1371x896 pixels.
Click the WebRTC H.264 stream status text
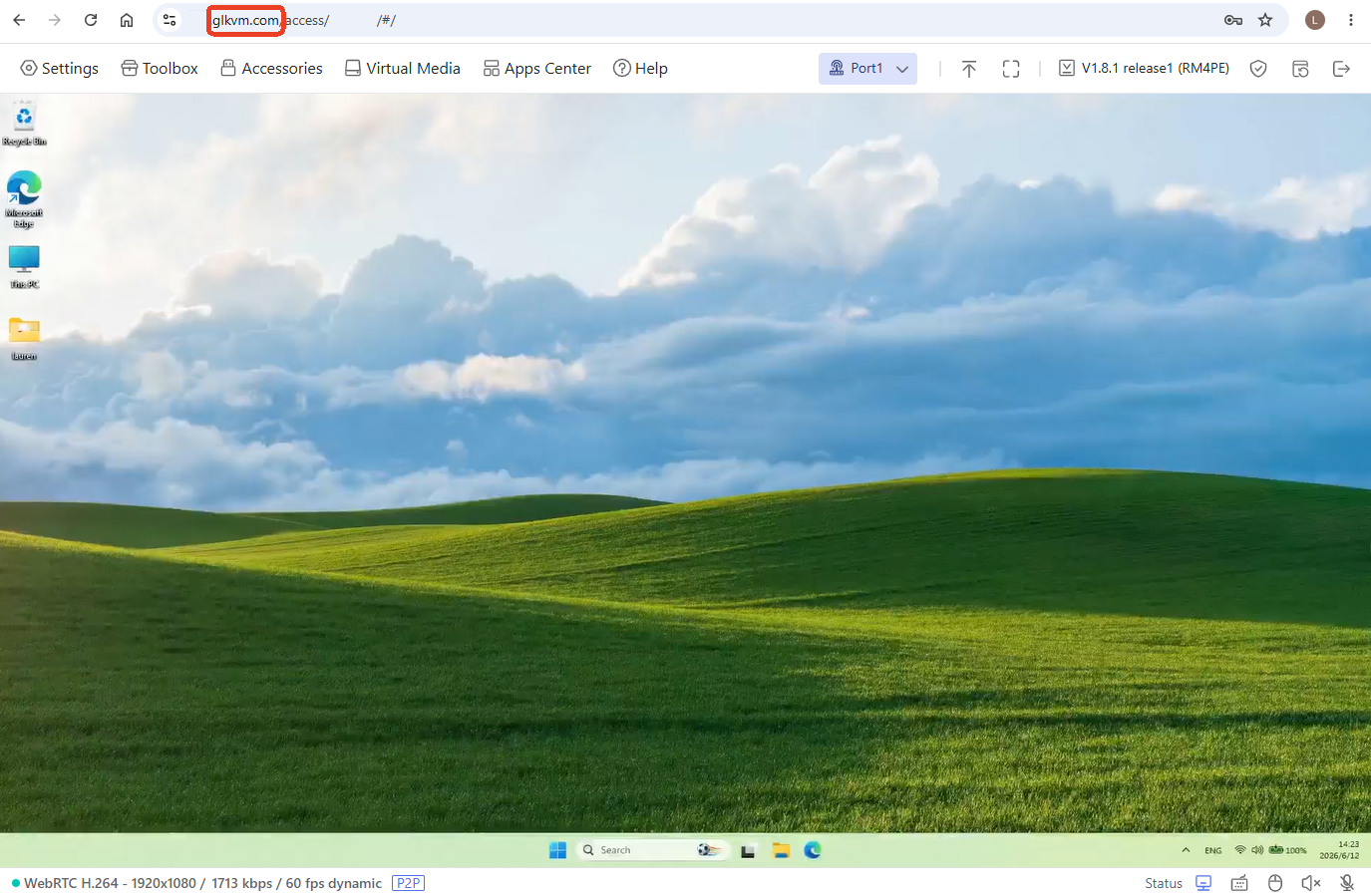(x=202, y=883)
